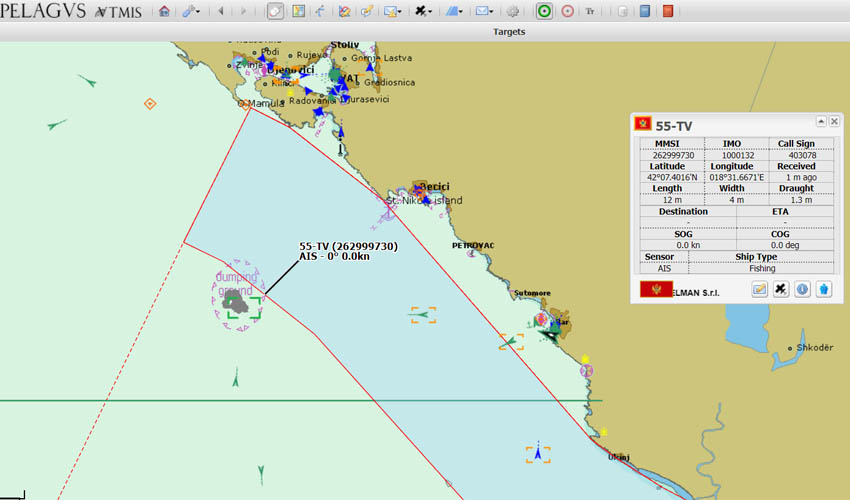Edit 55-TV target details with pencil icon

759,289
